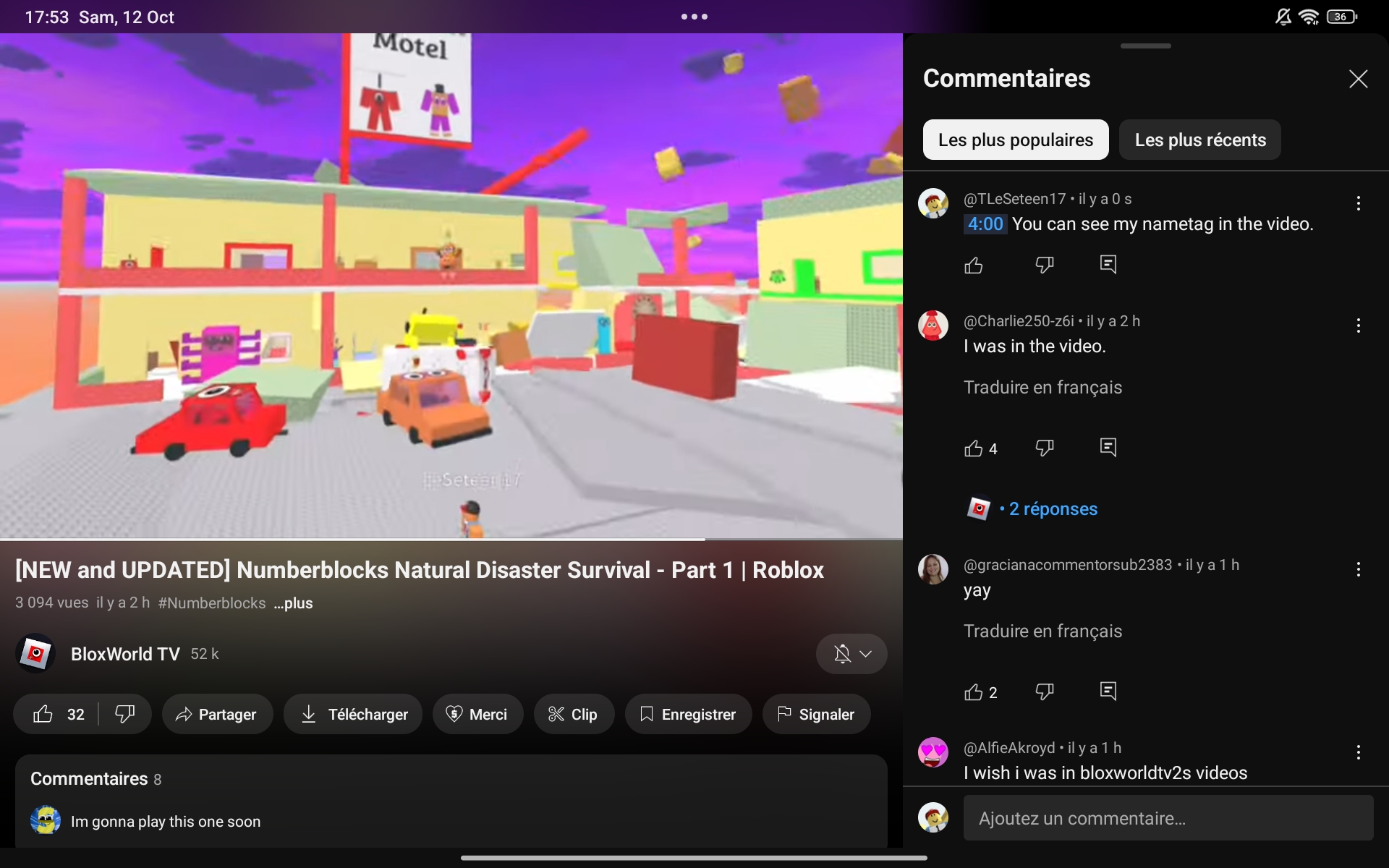Close the Commentaires panel

pyautogui.click(x=1358, y=79)
